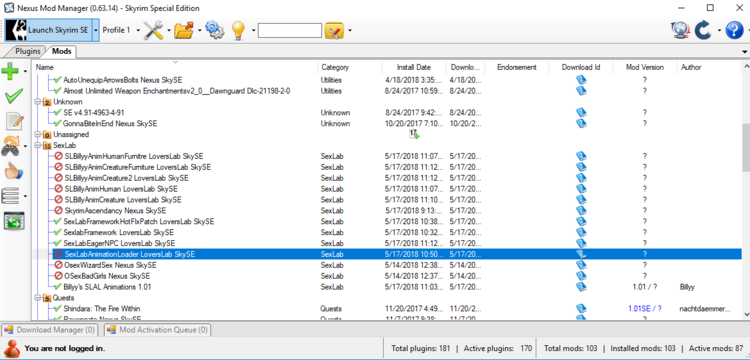Click the light bulb tips icon
The width and height of the screenshot is (750, 360).
(238, 30)
